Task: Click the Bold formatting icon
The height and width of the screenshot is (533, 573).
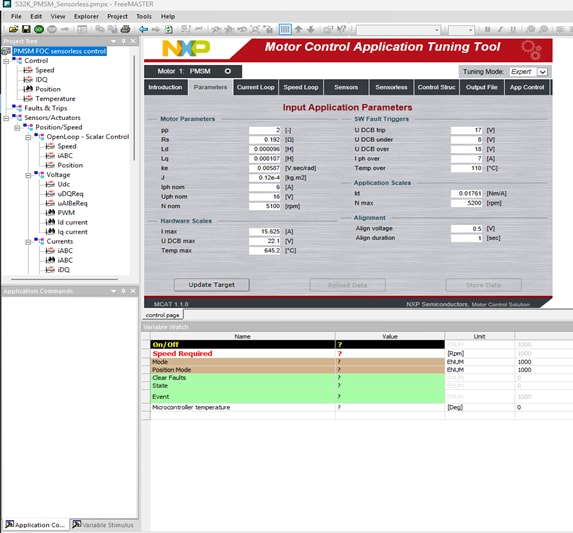Action: (x=487, y=29)
